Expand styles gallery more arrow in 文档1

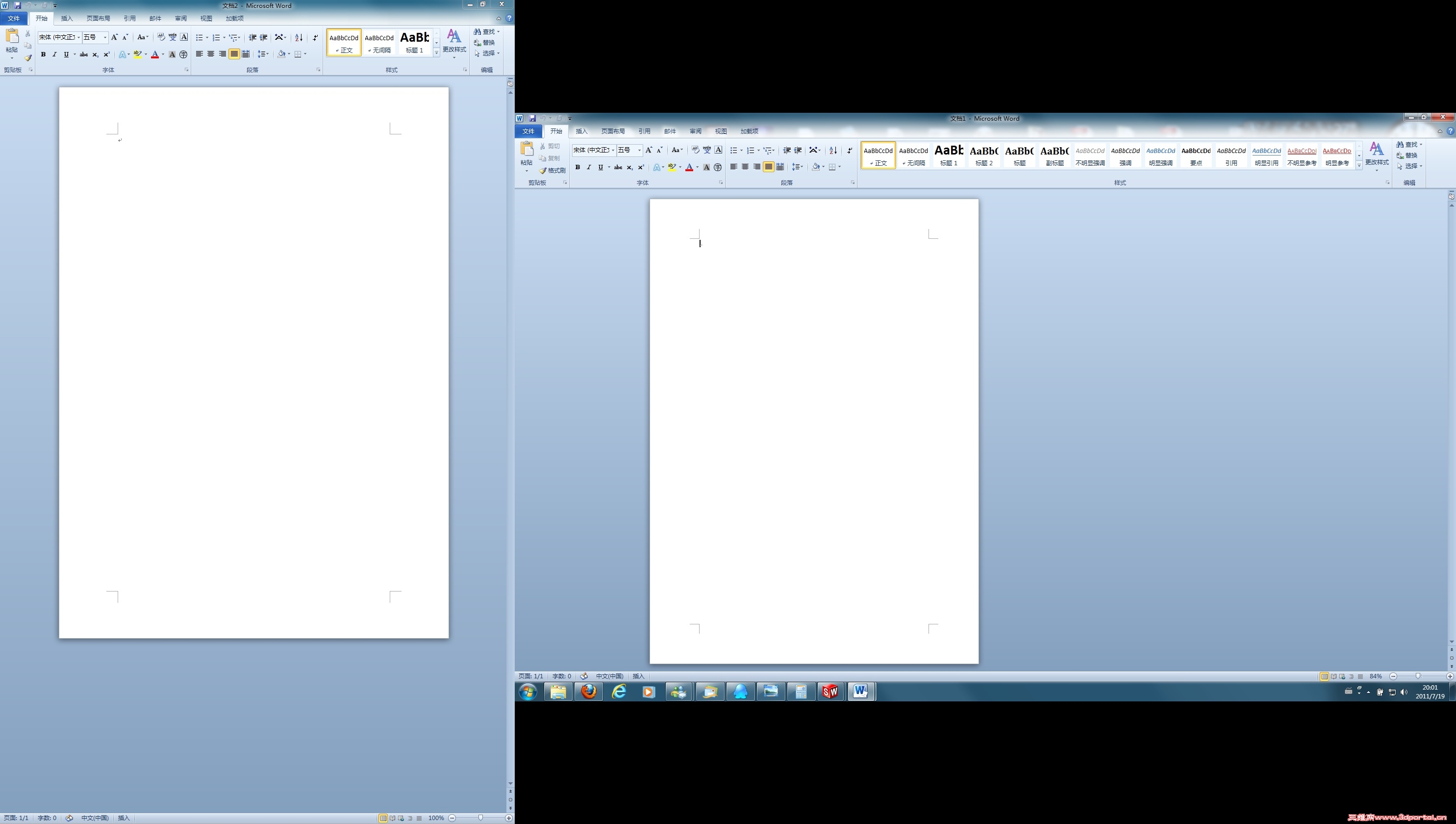tap(1359, 165)
